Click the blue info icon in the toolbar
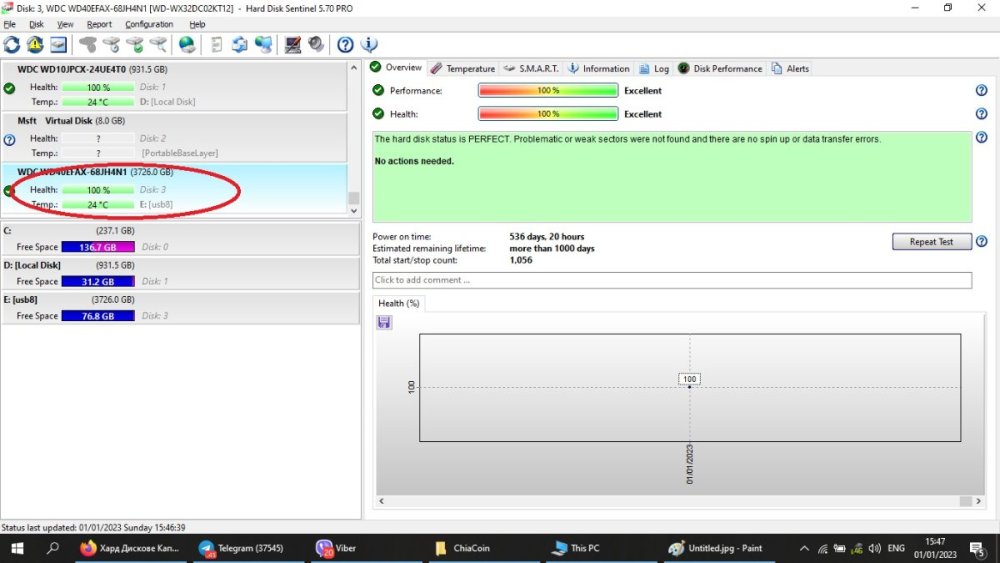Viewport: 1000px width, 563px height. click(369, 45)
